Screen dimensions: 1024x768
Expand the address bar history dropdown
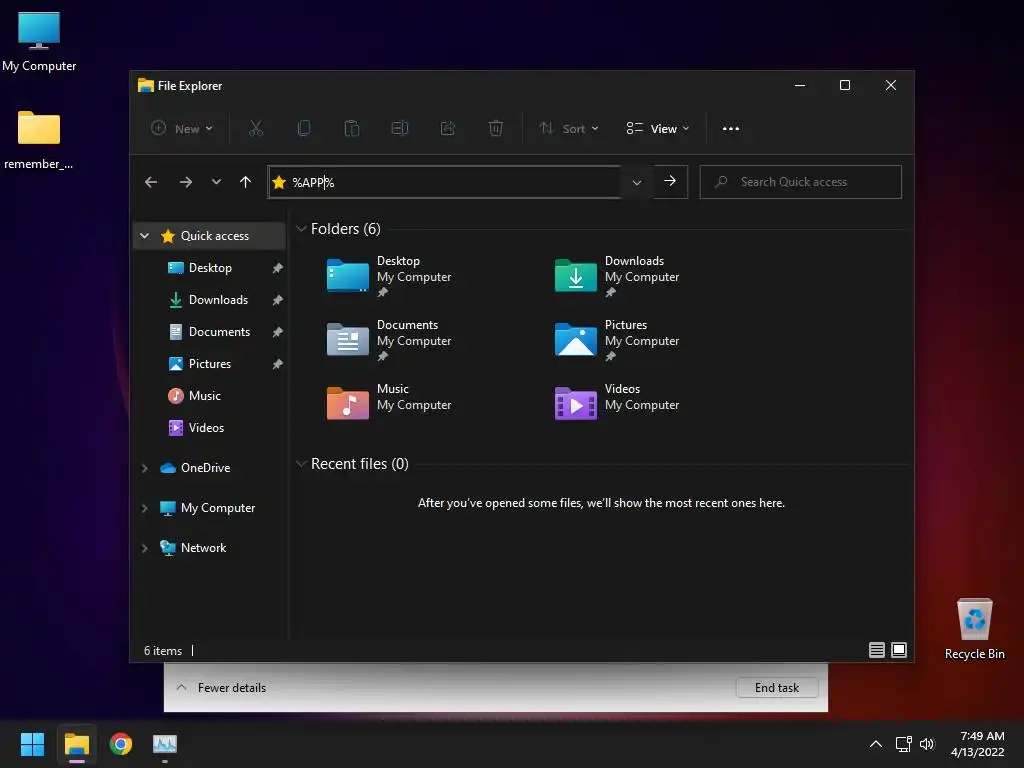637,183
